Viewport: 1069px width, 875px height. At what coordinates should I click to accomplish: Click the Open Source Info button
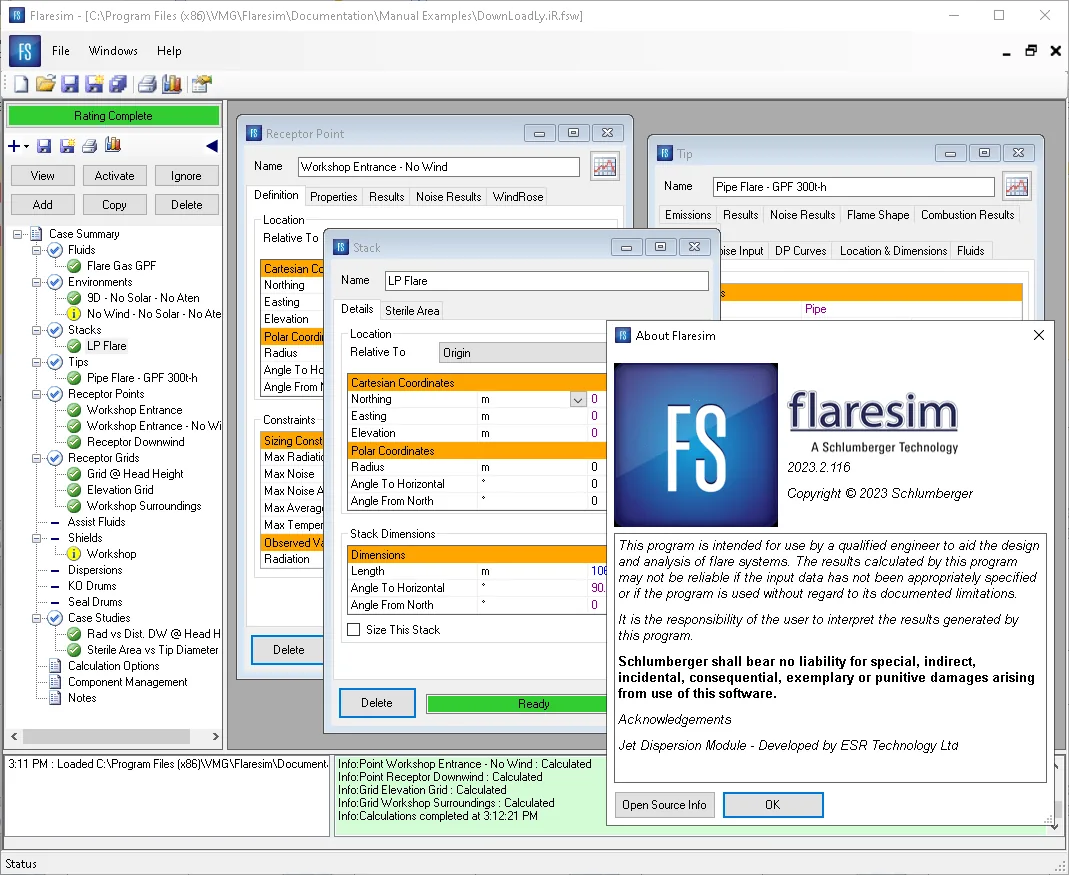point(664,805)
